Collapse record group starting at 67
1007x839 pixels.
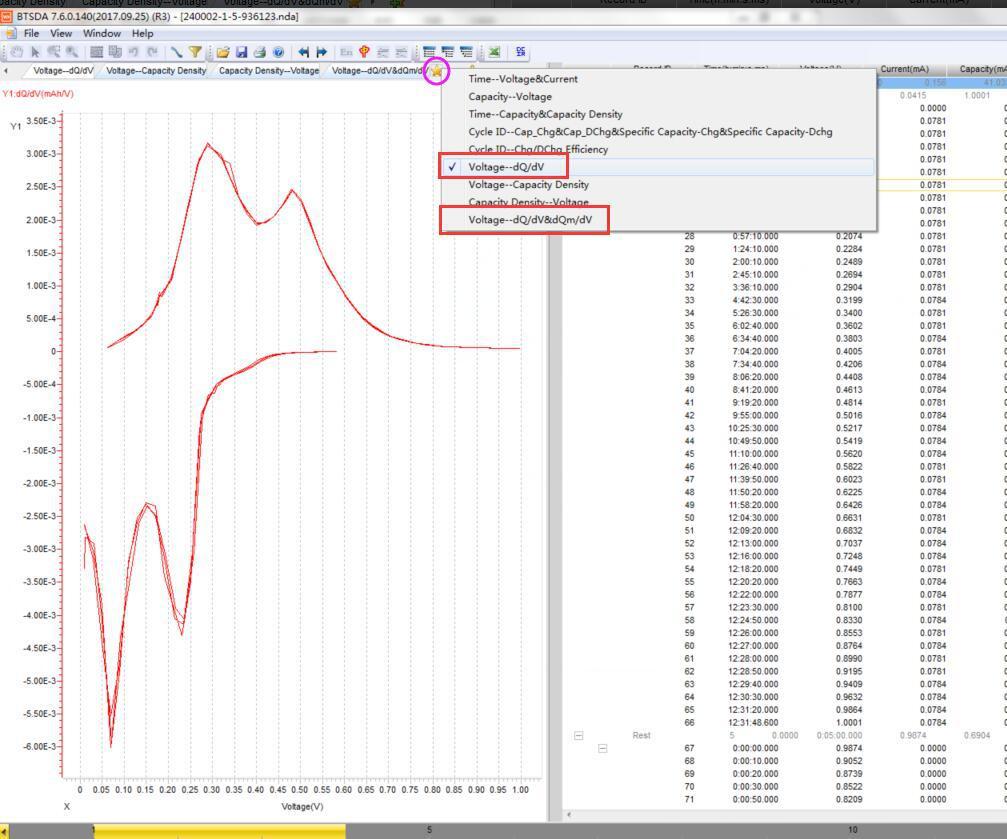602,748
